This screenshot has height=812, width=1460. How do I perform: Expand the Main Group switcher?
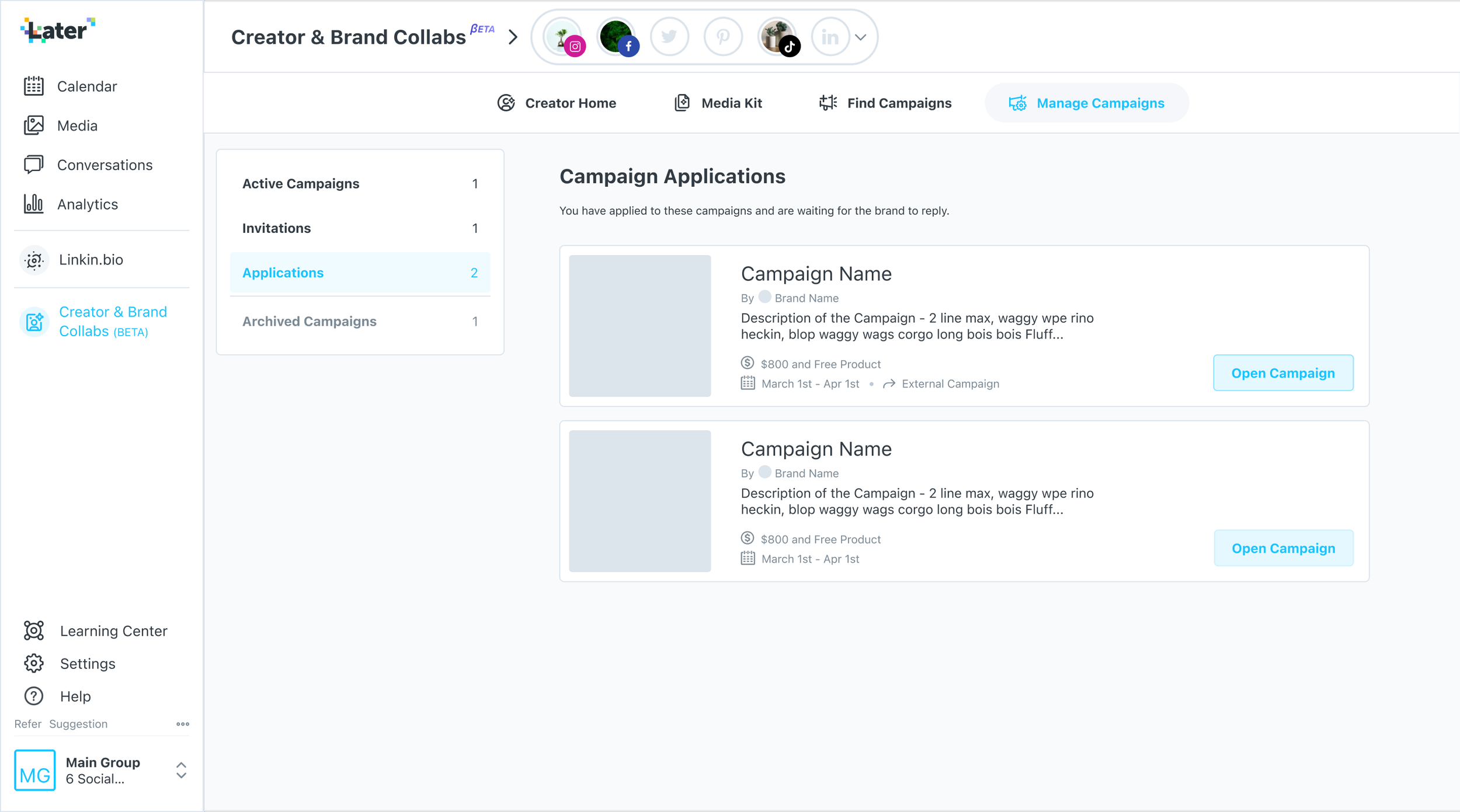coord(181,770)
